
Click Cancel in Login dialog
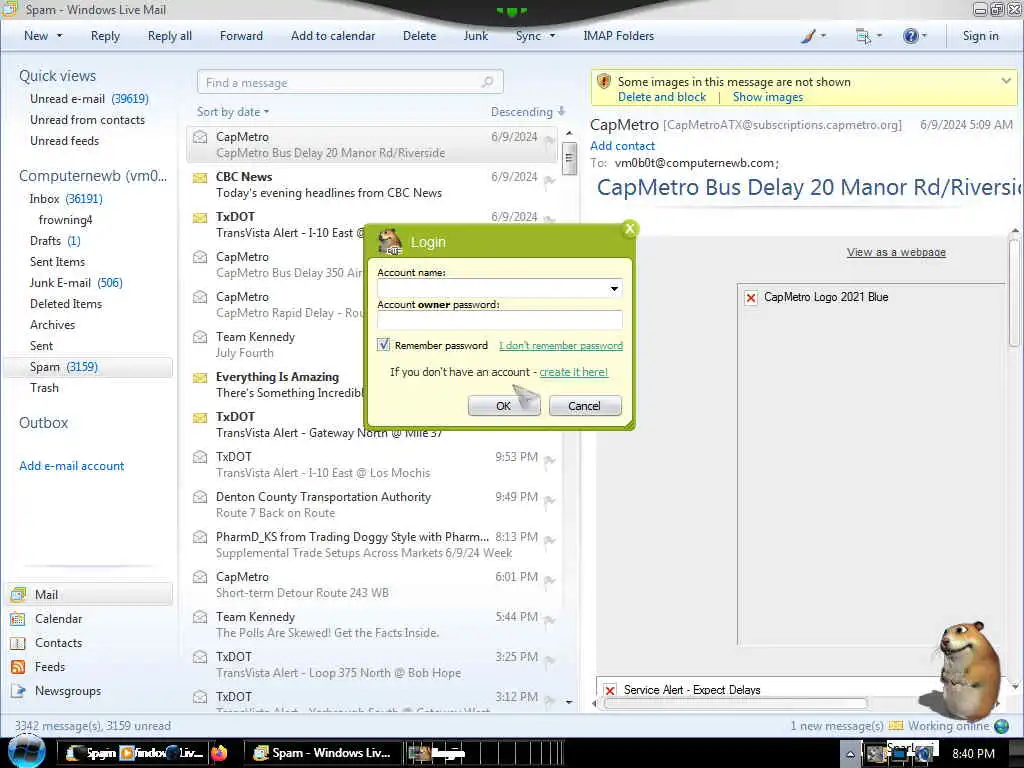click(x=584, y=406)
